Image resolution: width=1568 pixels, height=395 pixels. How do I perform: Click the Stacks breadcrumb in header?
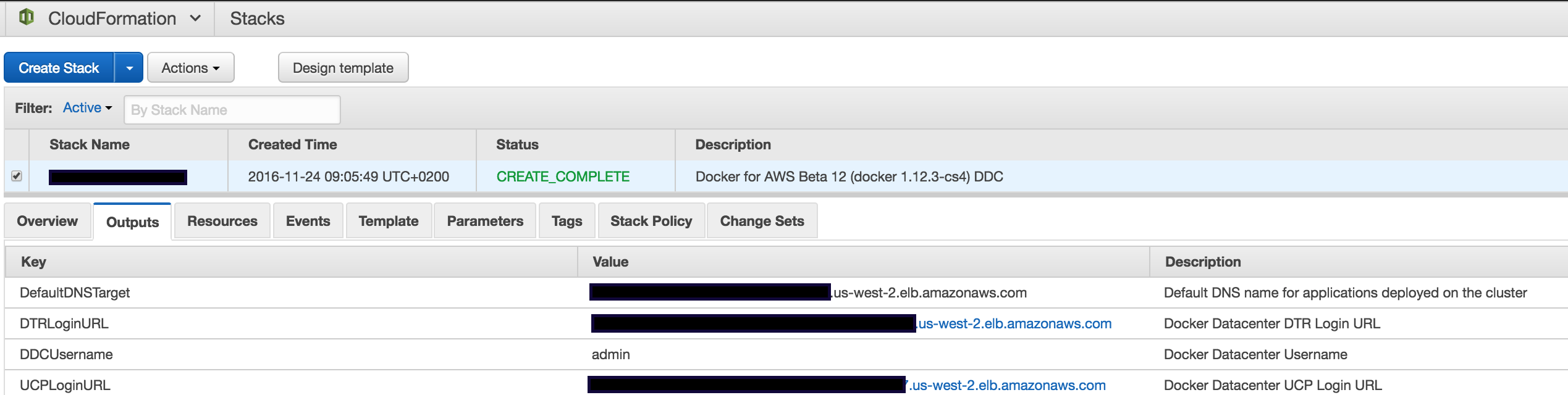257,19
